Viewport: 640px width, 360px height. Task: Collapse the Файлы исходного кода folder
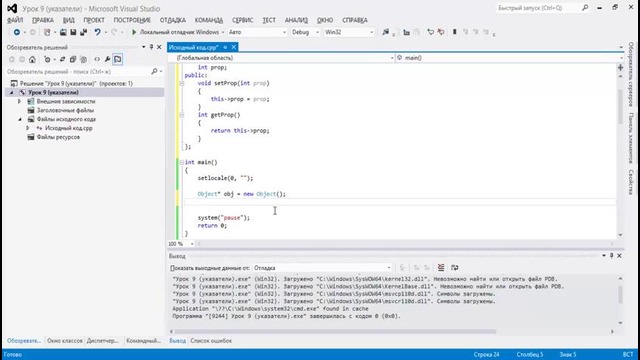(x=20, y=119)
